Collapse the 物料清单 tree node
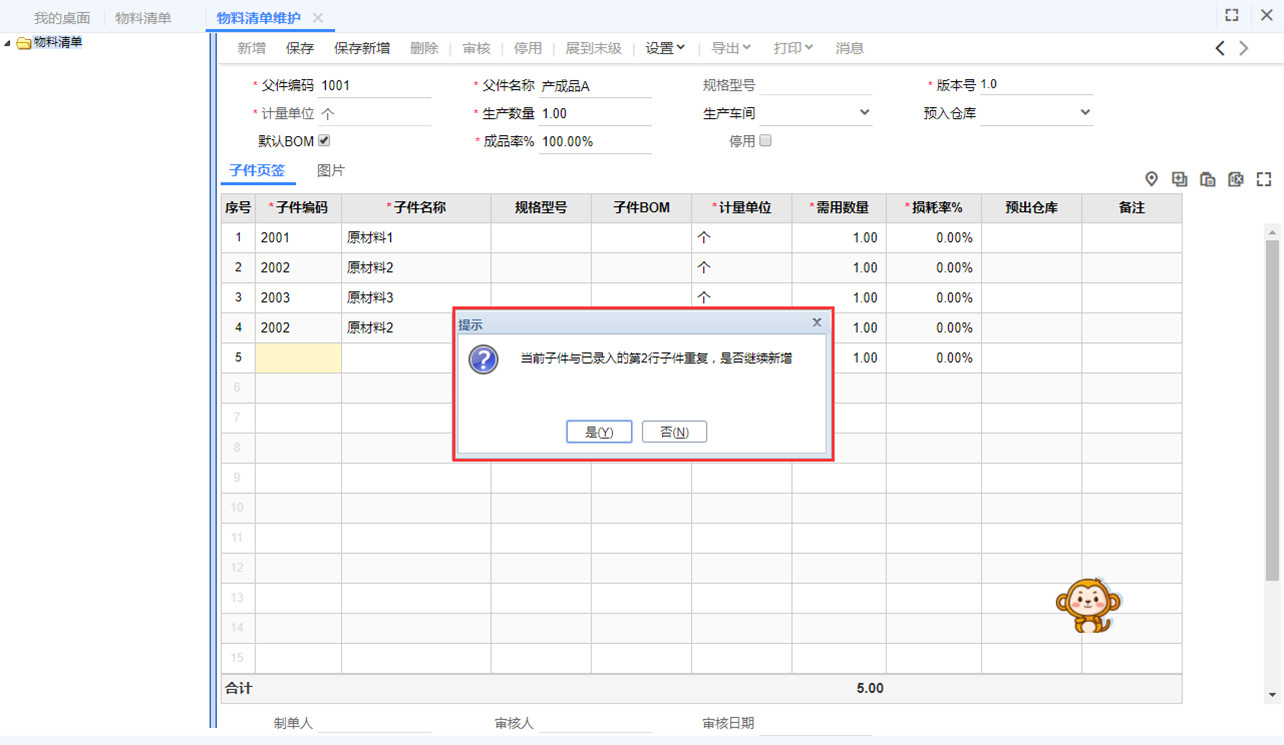1284x745 pixels. (8, 43)
